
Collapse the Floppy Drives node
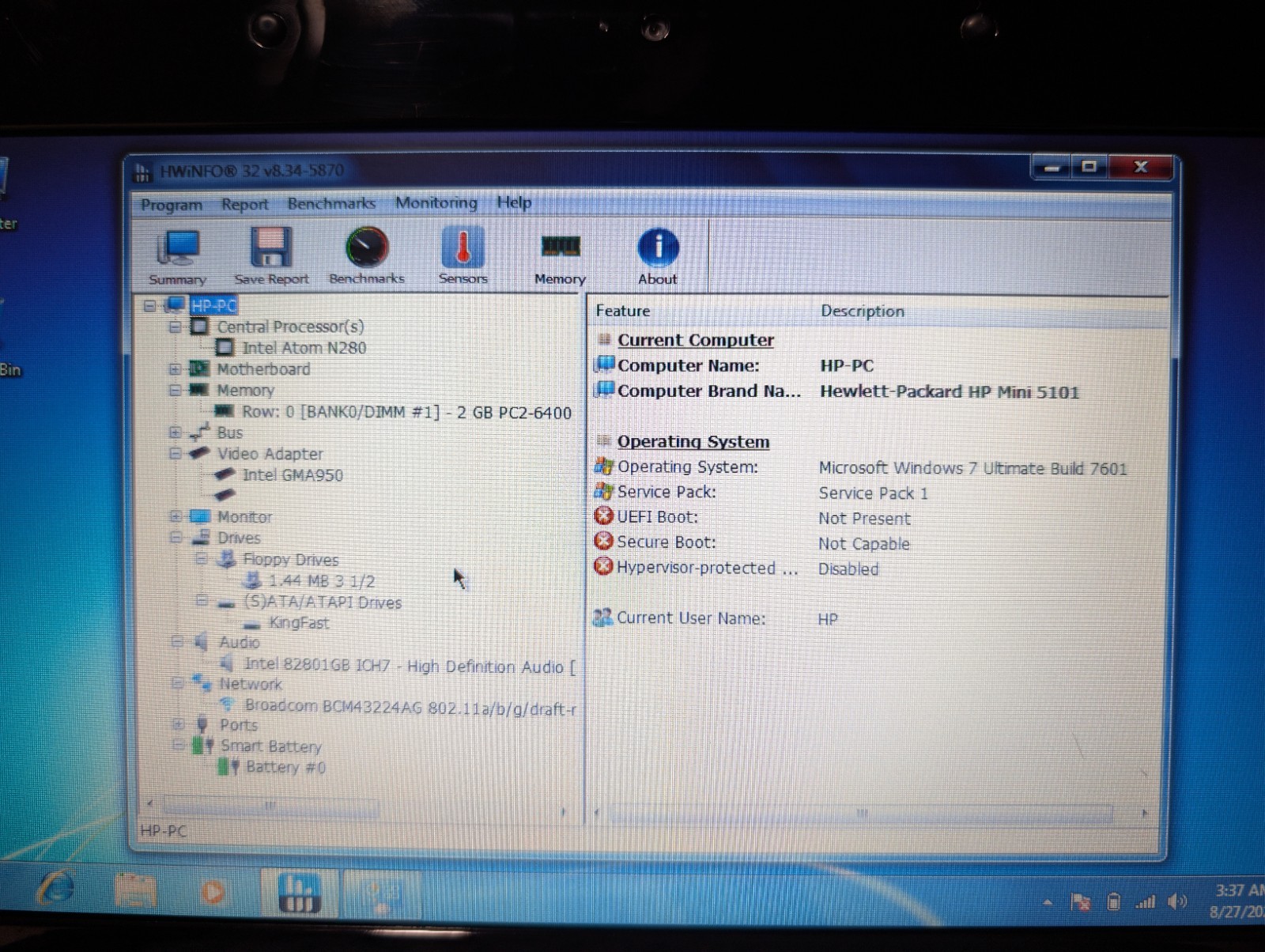tap(202, 559)
